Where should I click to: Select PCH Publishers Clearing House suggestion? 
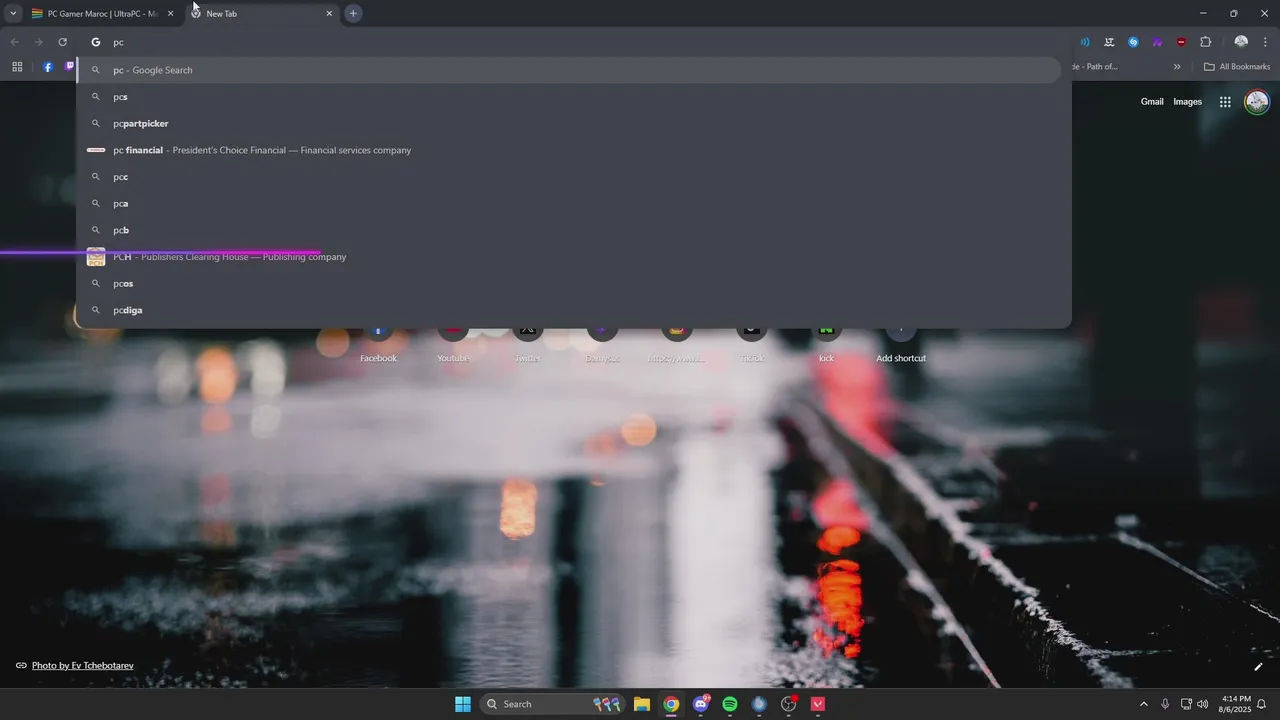click(570, 257)
